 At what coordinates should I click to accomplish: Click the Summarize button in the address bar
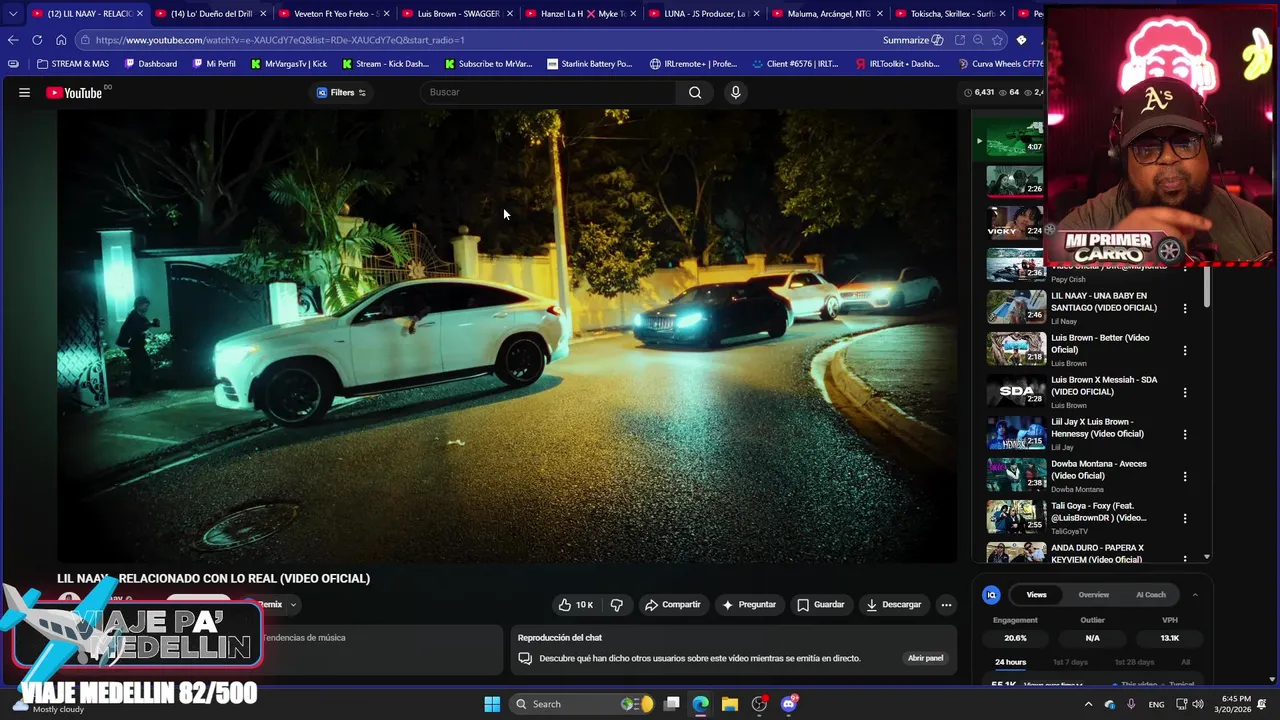[x=913, y=40]
